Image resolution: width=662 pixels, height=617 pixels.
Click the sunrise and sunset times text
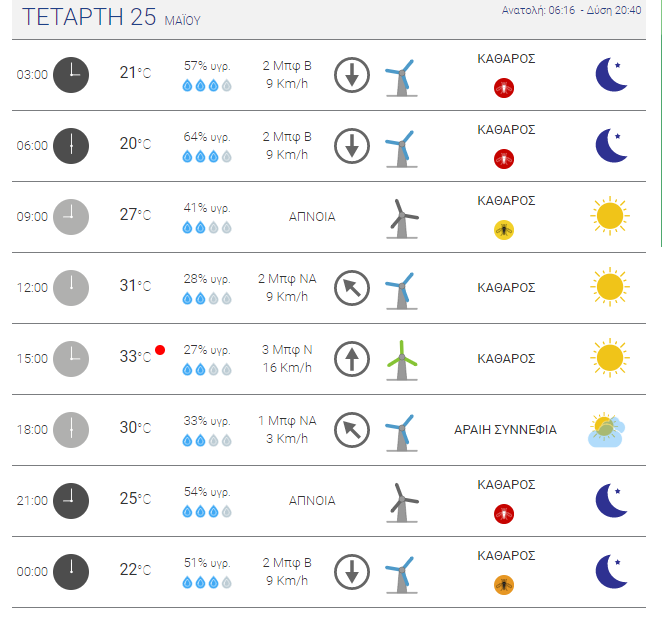tap(571, 10)
